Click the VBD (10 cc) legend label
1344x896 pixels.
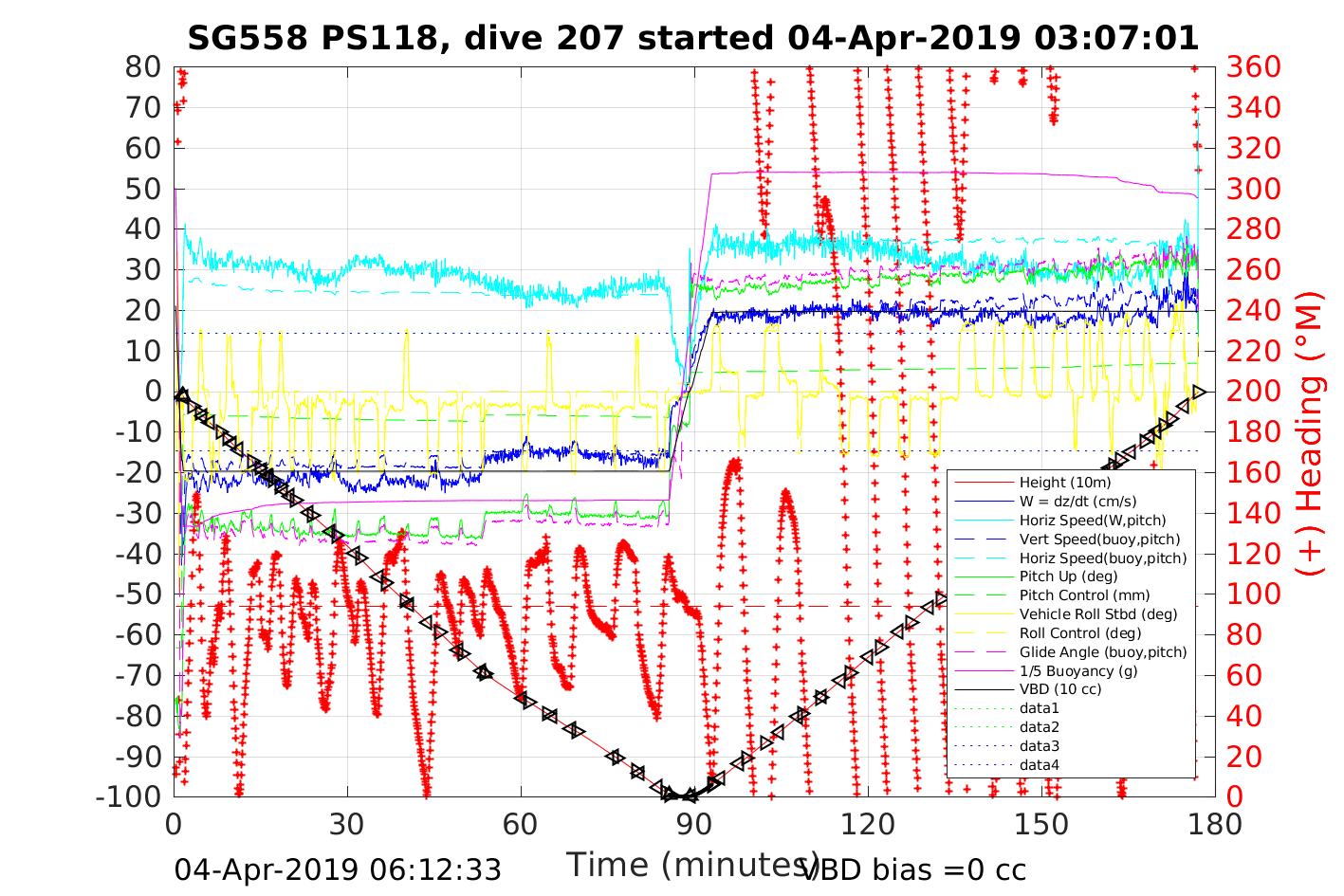click(x=1060, y=689)
